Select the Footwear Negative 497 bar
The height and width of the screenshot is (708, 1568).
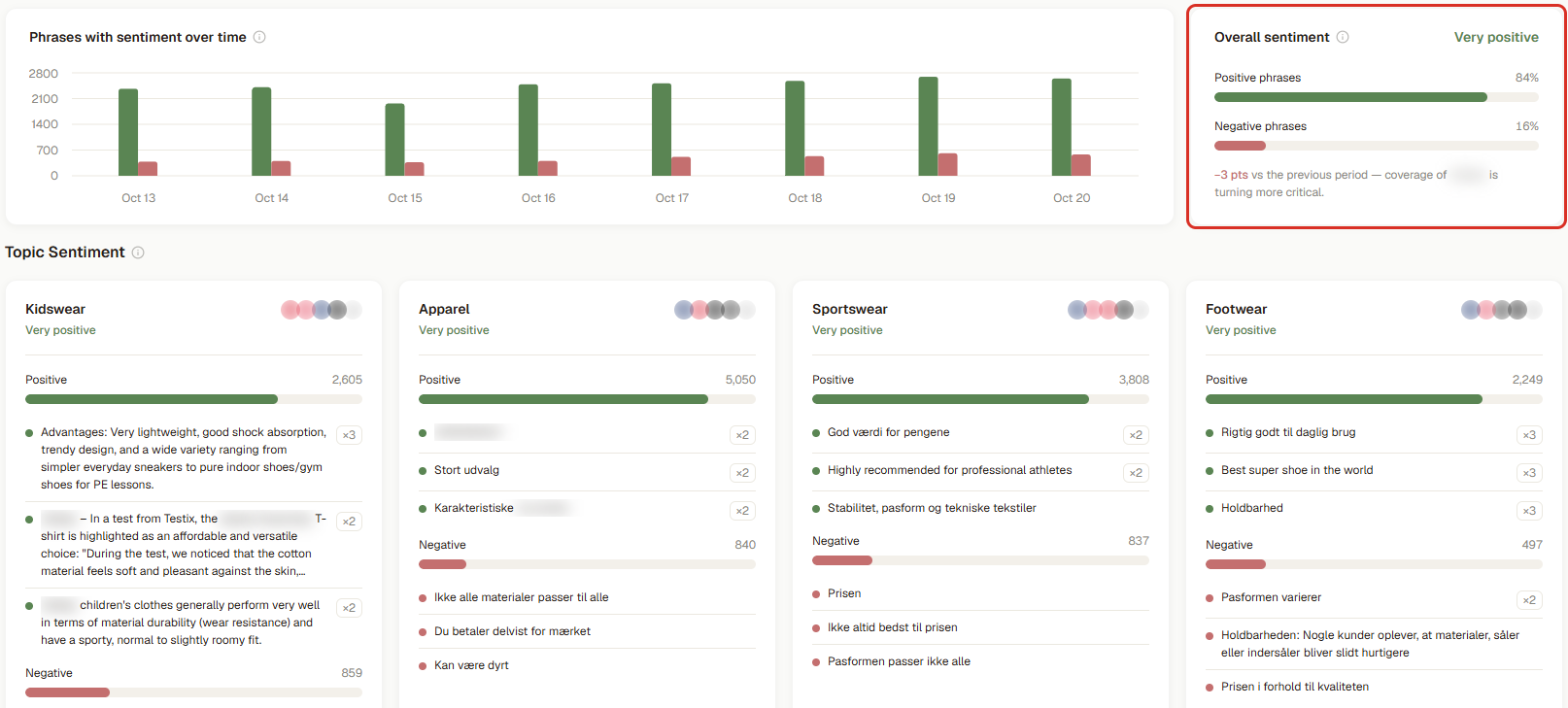[1374, 564]
